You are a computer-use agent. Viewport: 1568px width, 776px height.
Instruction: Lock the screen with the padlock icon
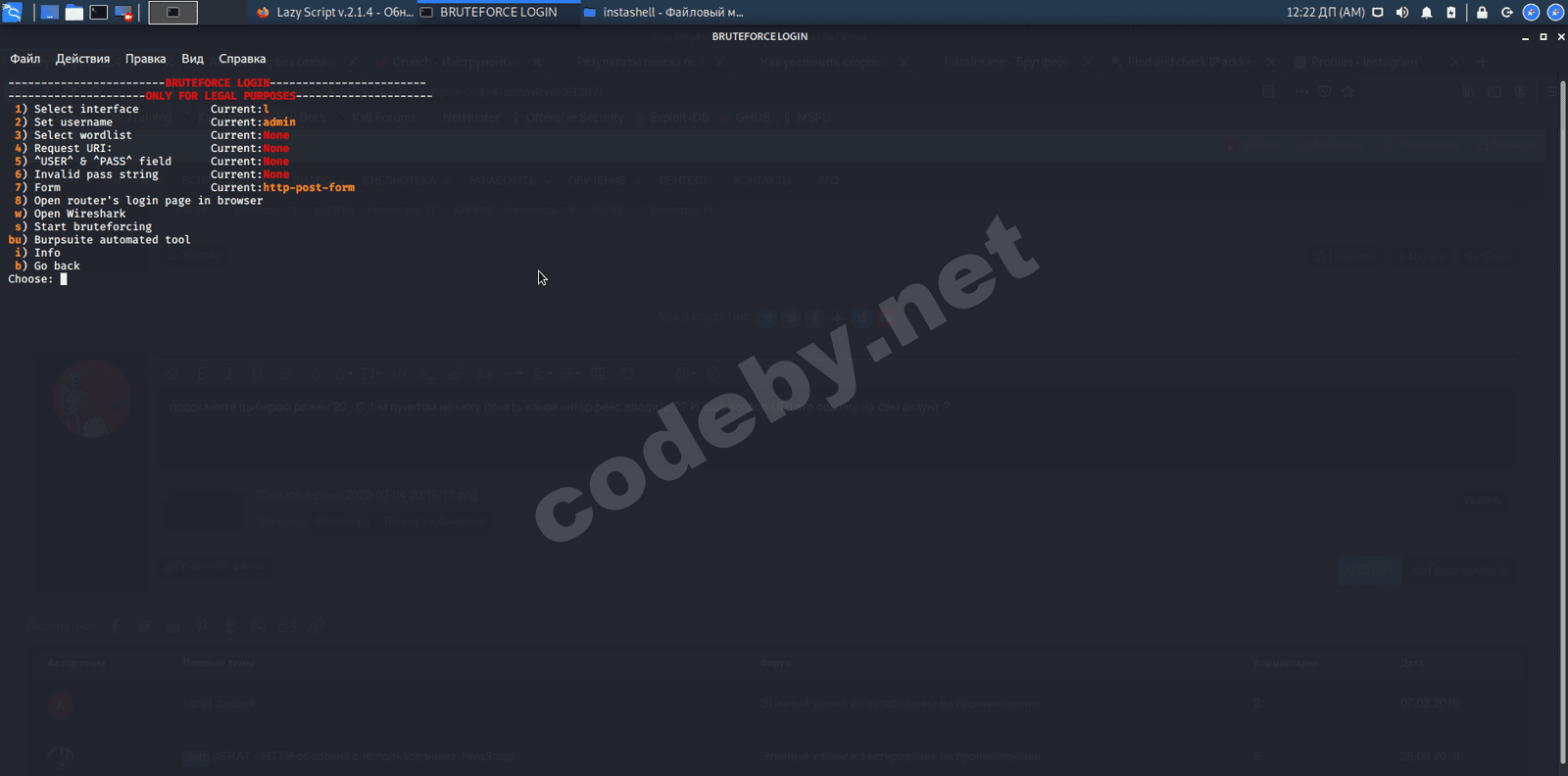(x=1482, y=13)
